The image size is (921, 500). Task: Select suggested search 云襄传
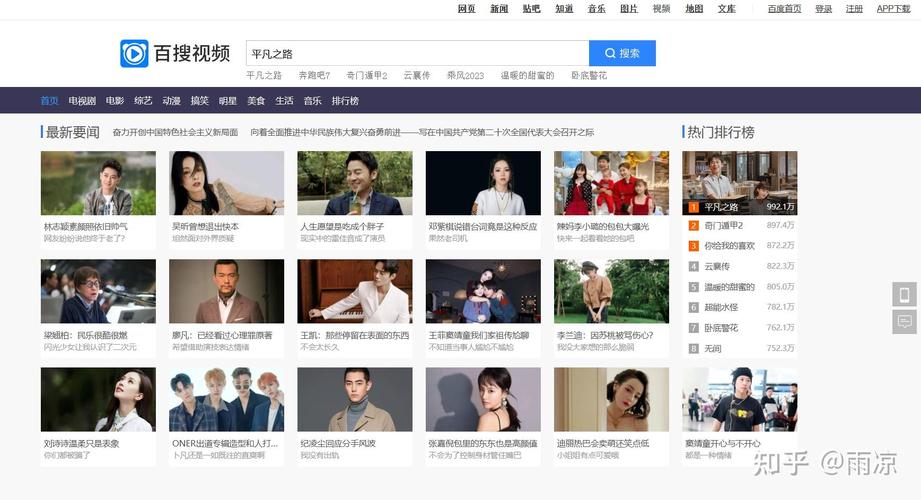point(416,75)
